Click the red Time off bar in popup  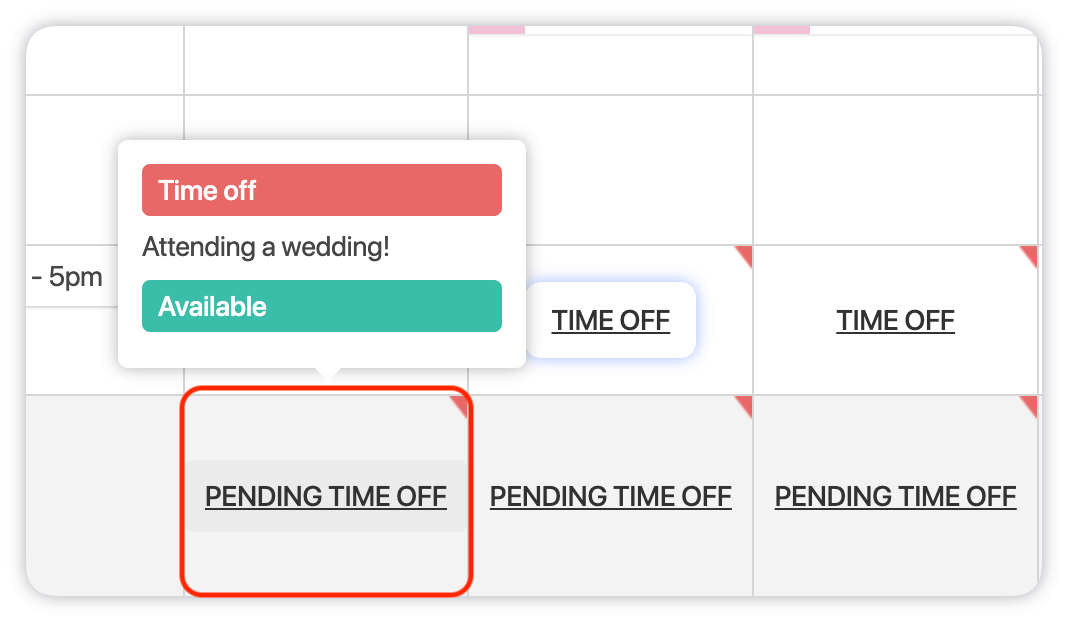(x=321, y=190)
